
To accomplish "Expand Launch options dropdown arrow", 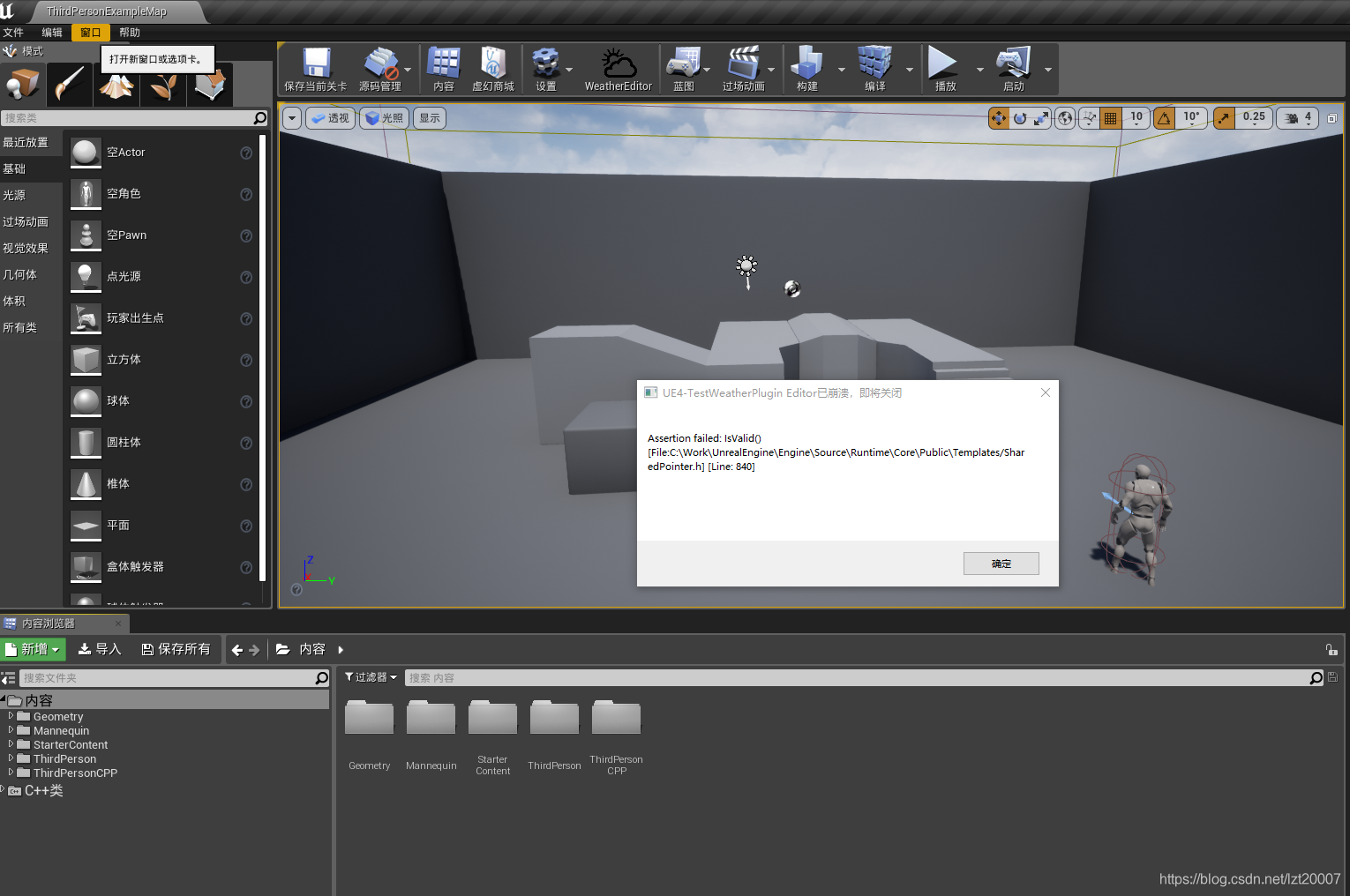I will 1048,70.
